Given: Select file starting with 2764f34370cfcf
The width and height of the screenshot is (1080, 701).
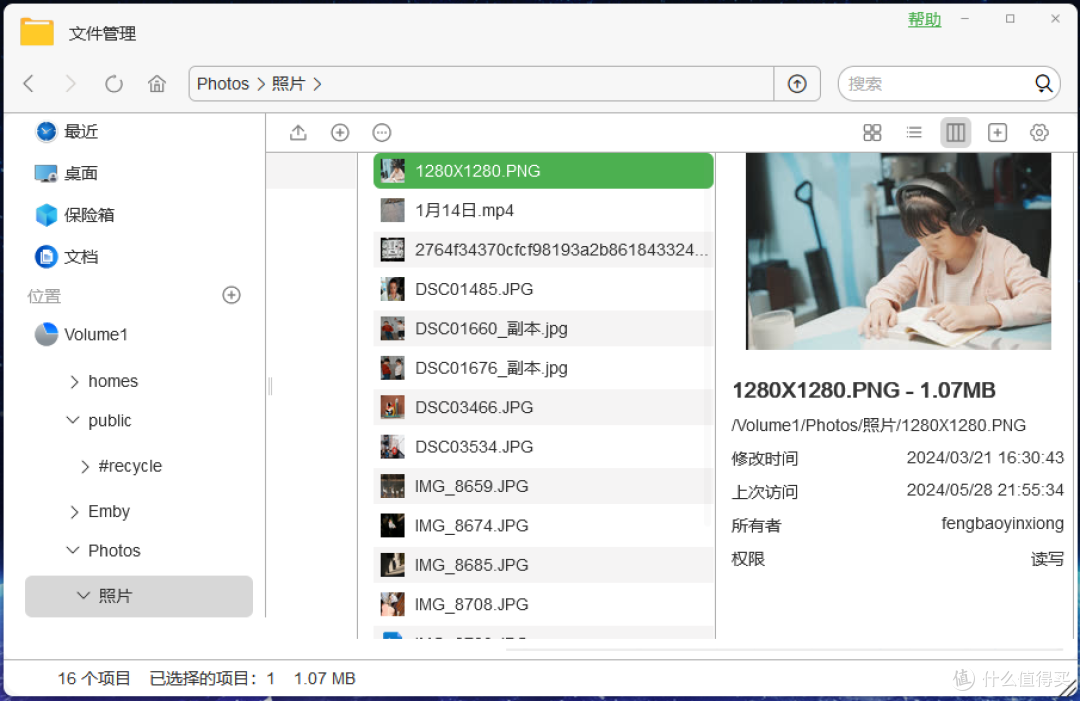Looking at the screenshot, I should tap(543, 249).
